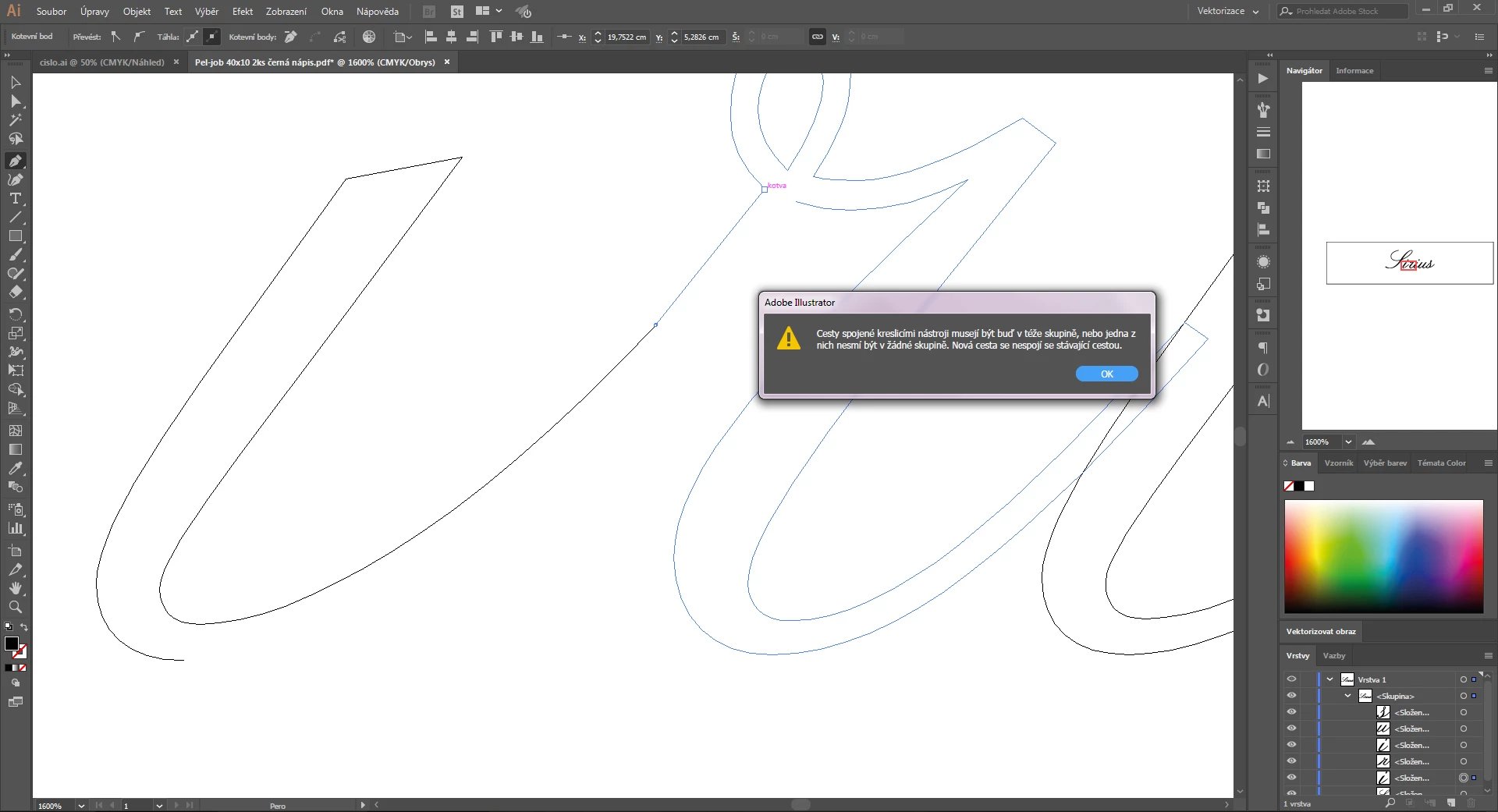The width and height of the screenshot is (1498, 812).
Task: Select the Lasso tool
Action: 16,139
